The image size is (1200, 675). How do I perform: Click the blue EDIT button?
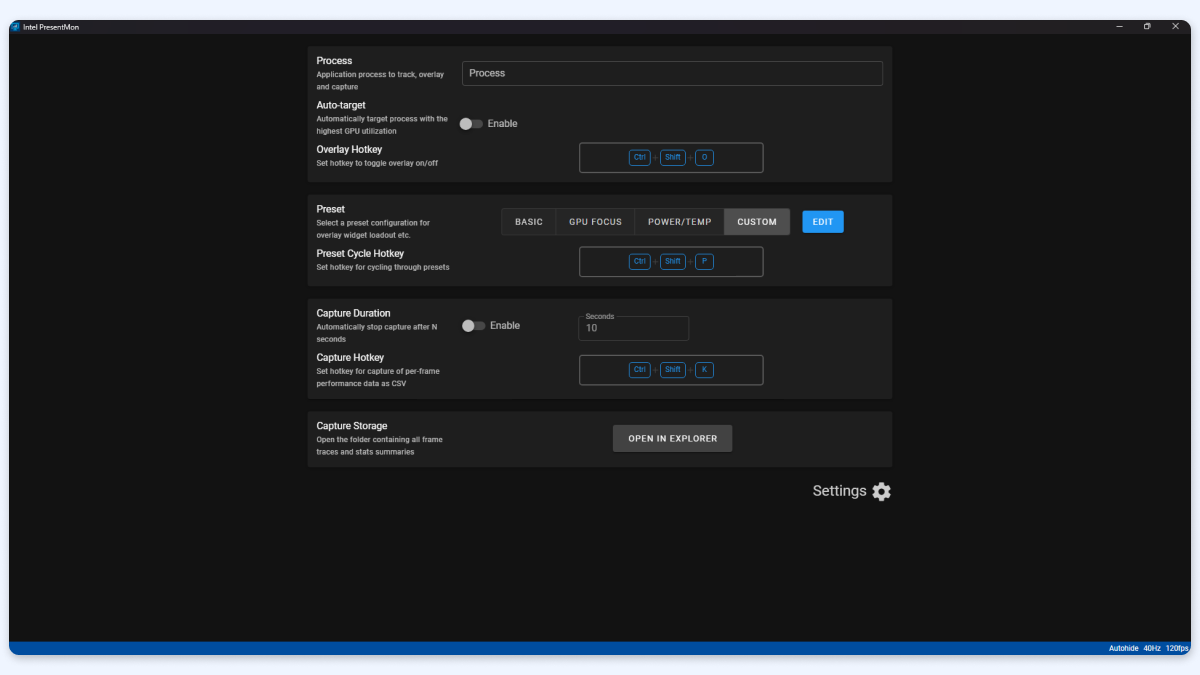point(823,222)
